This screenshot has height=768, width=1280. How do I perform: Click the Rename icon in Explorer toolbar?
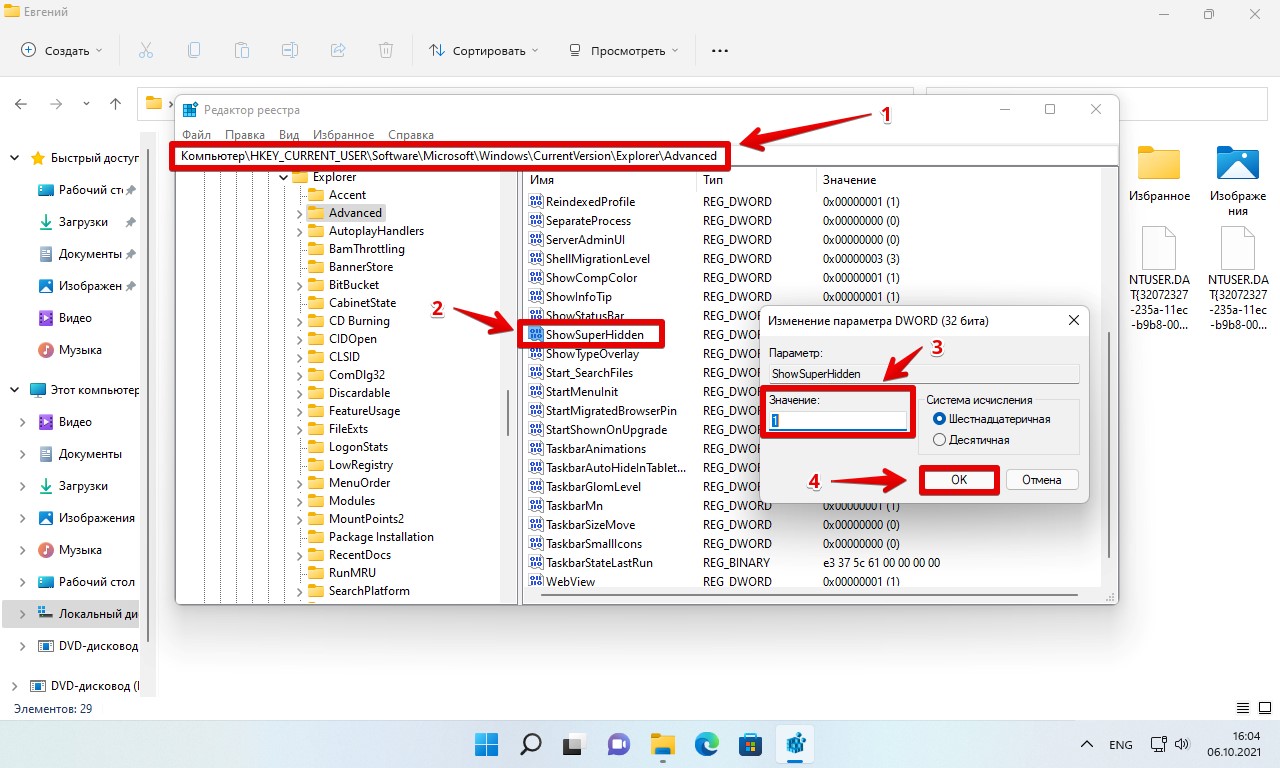290,50
